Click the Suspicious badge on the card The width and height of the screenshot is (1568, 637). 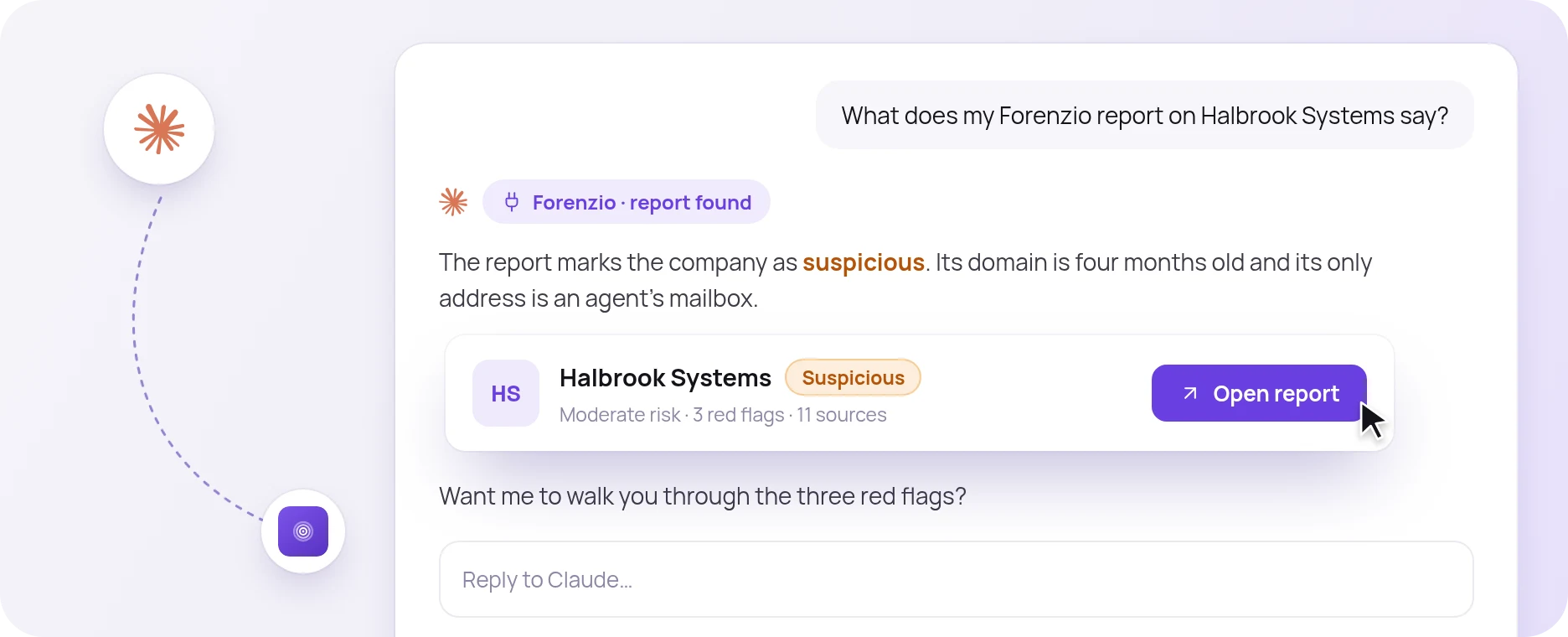853,377
